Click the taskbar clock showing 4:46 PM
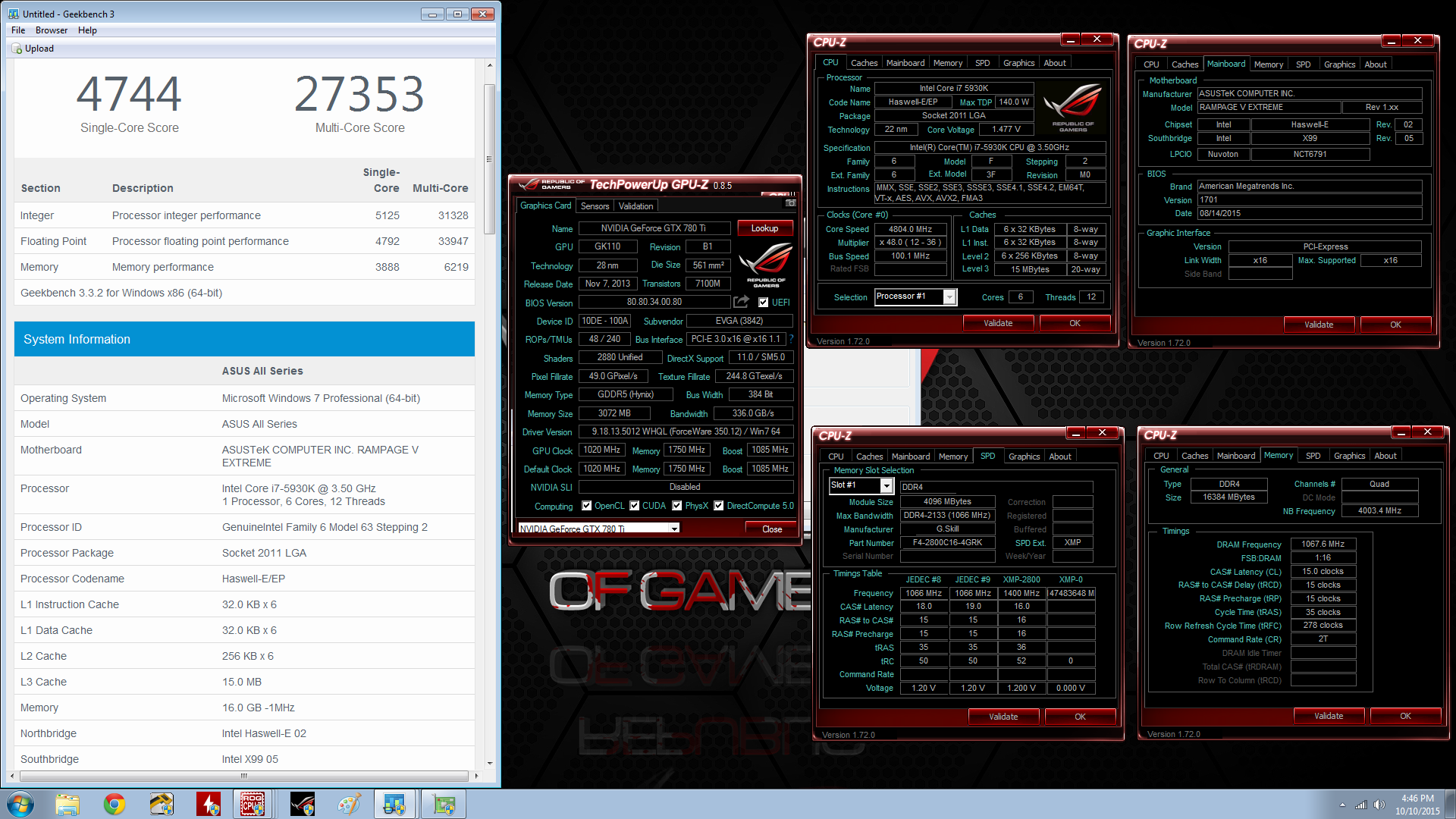This screenshot has height=819, width=1456. click(1417, 805)
